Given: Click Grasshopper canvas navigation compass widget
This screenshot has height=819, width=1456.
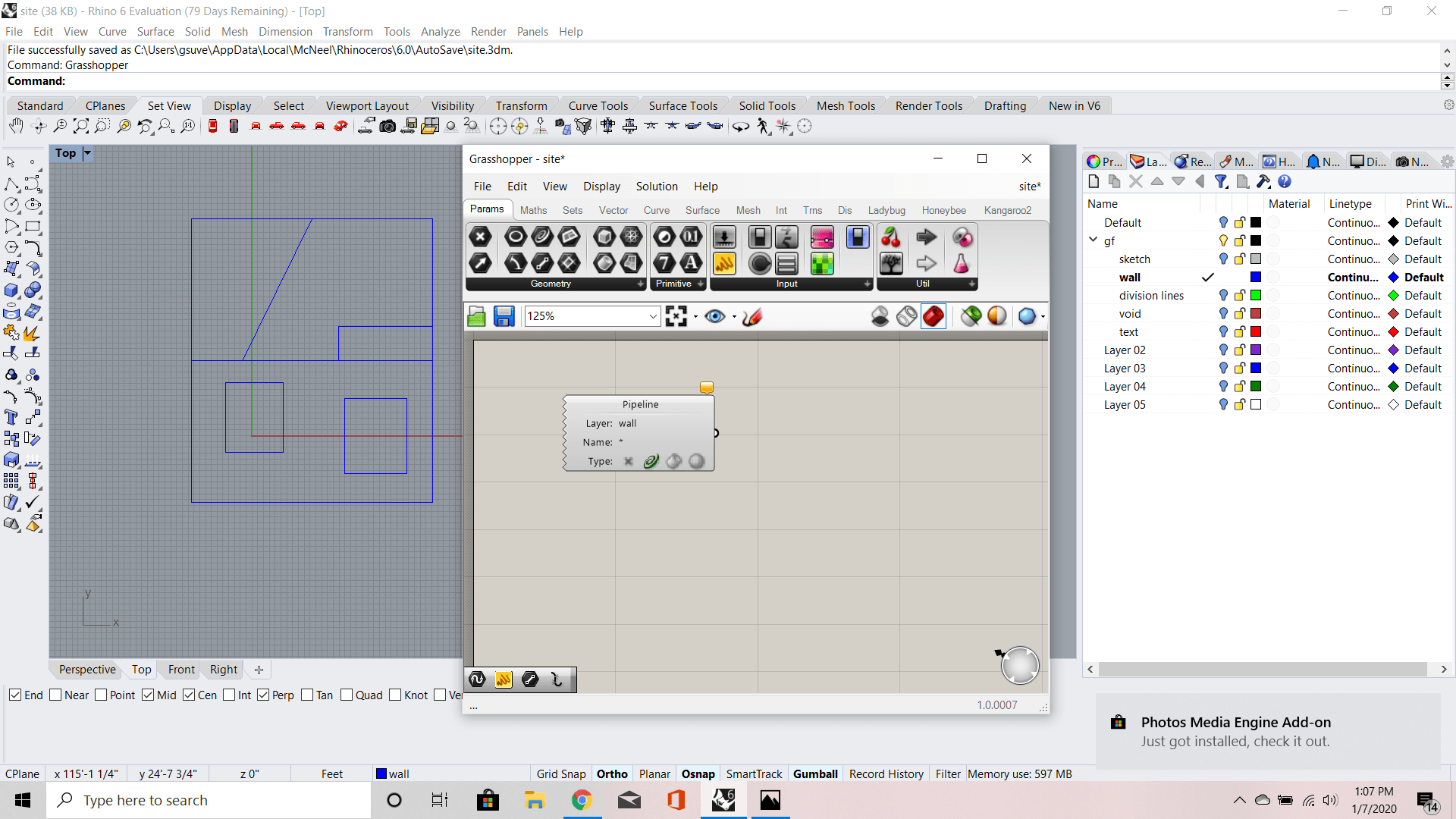Looking at the screenshot, I should (x=1019, y=665).
